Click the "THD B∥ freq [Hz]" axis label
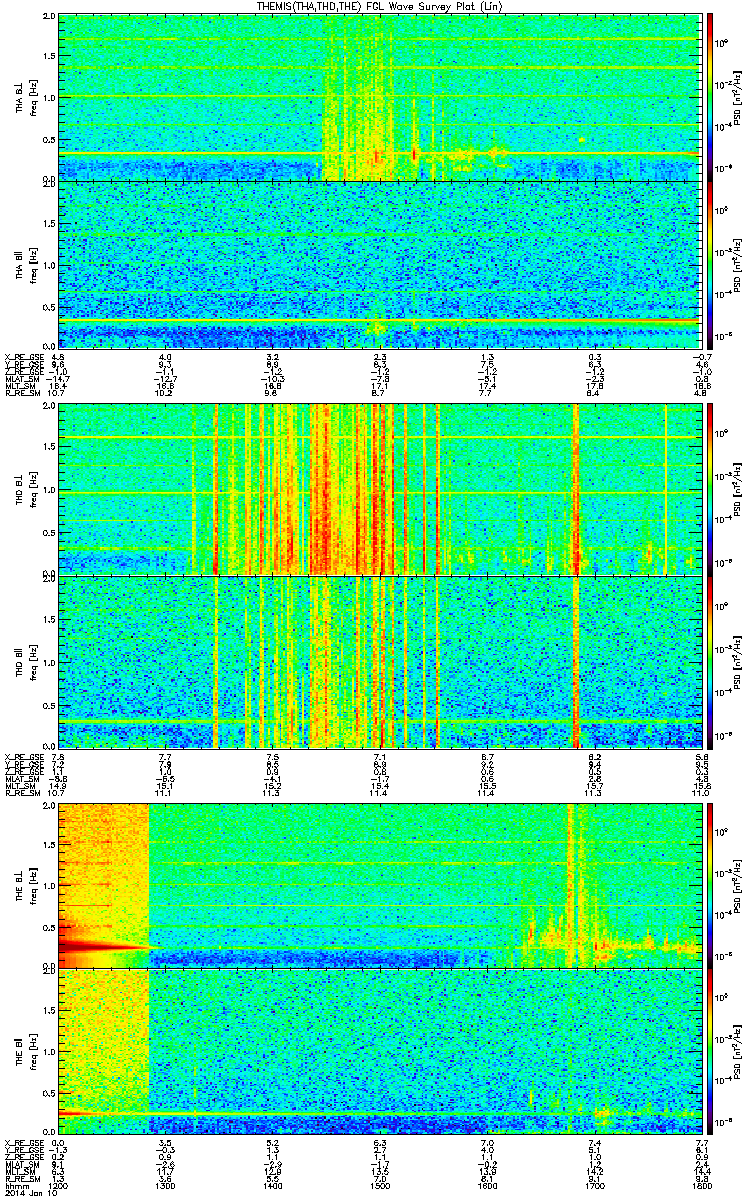Image resolution: width=750 pixels, height=1200 pixels. [24, 661]
